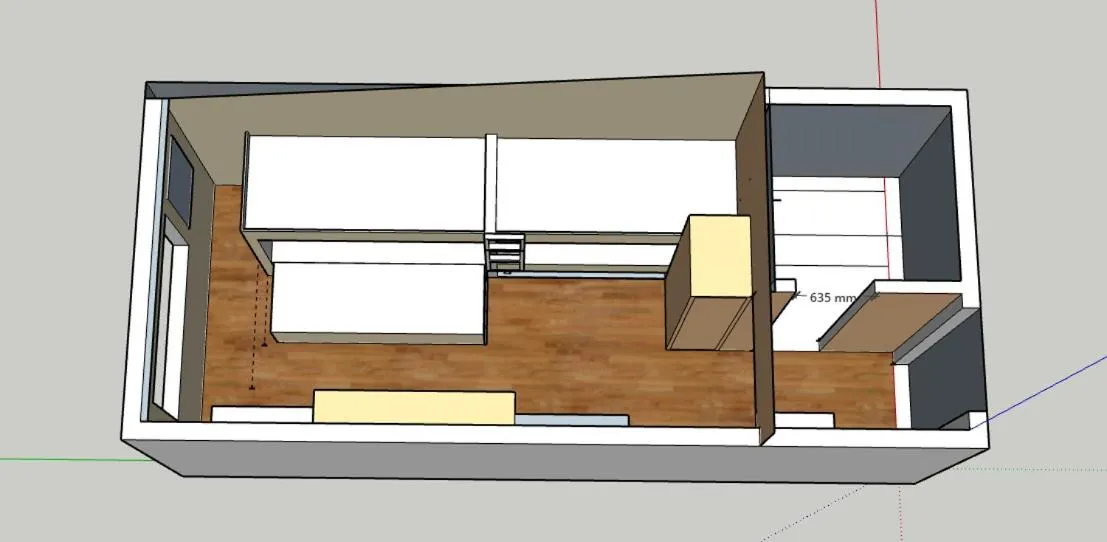Select the tall yellow-topped cabinet
Screen dimensions: 1107x542
point(714,256)
